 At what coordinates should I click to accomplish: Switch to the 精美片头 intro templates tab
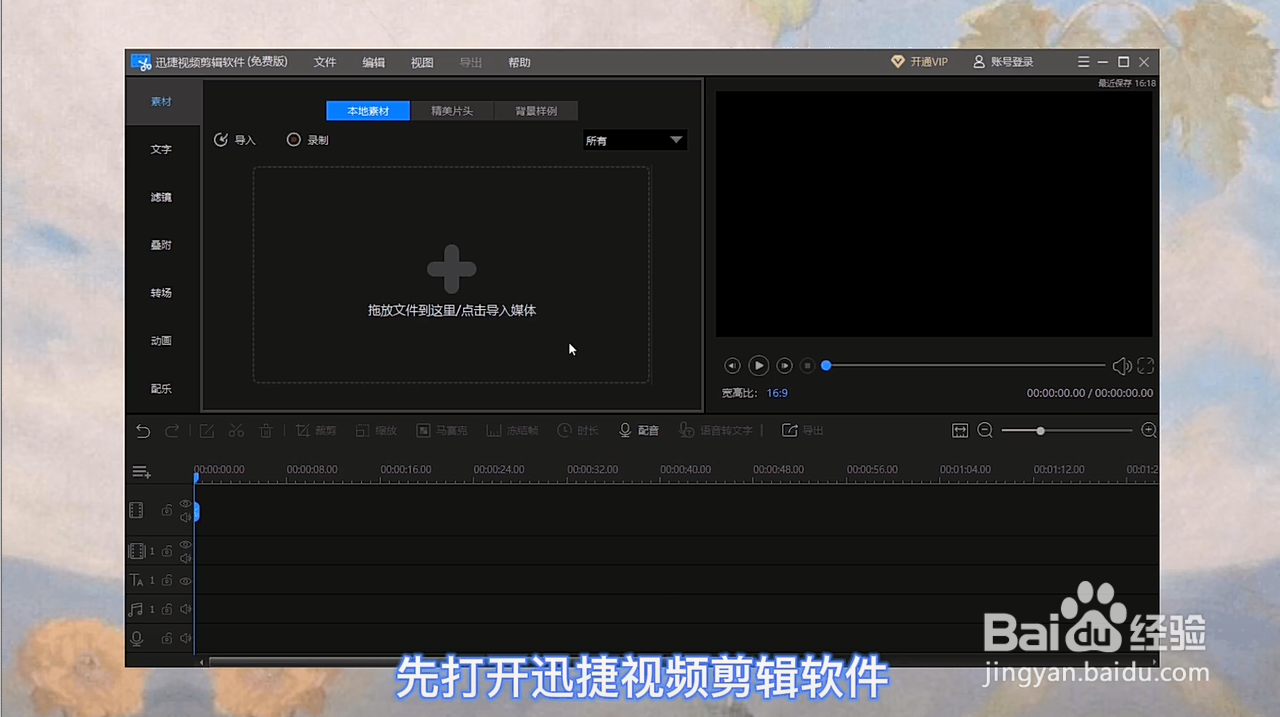[x=451, y=110]
